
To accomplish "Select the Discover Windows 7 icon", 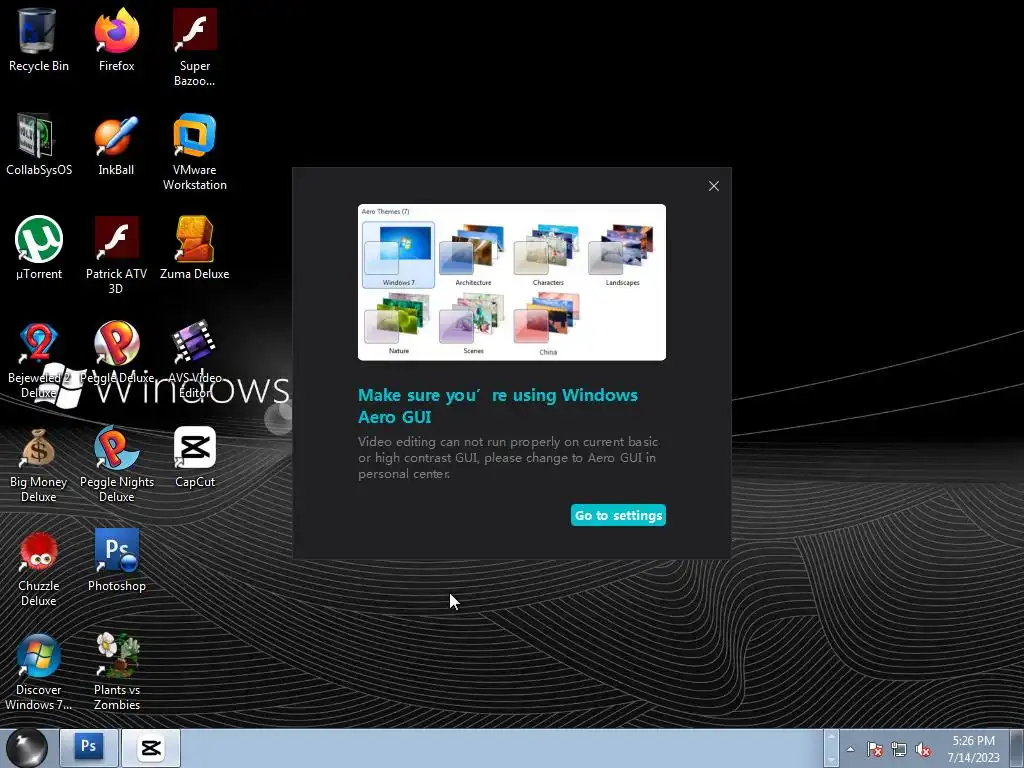I will click(x=39, y=671).
